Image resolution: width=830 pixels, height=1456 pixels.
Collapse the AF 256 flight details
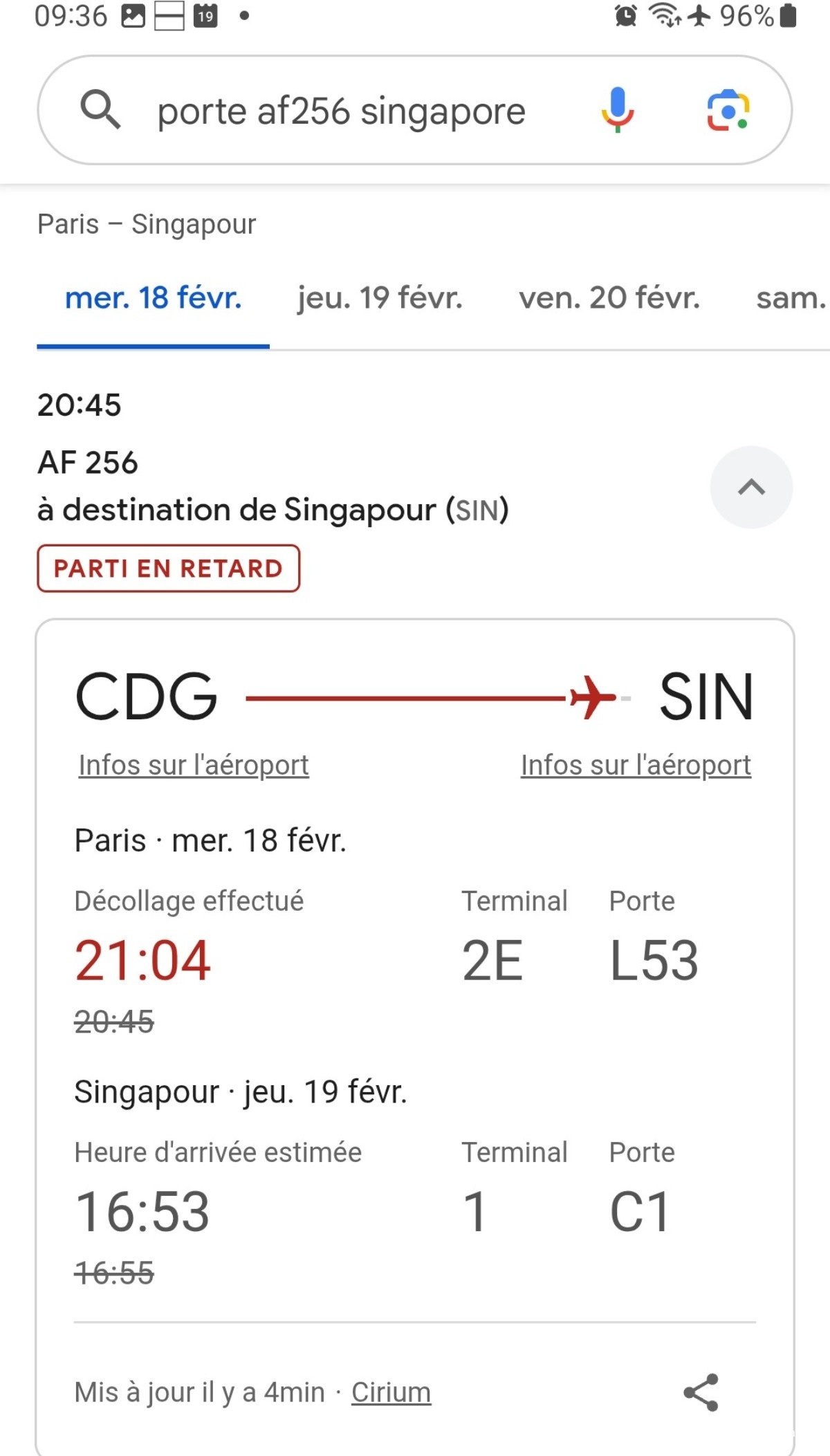point(751,488)
